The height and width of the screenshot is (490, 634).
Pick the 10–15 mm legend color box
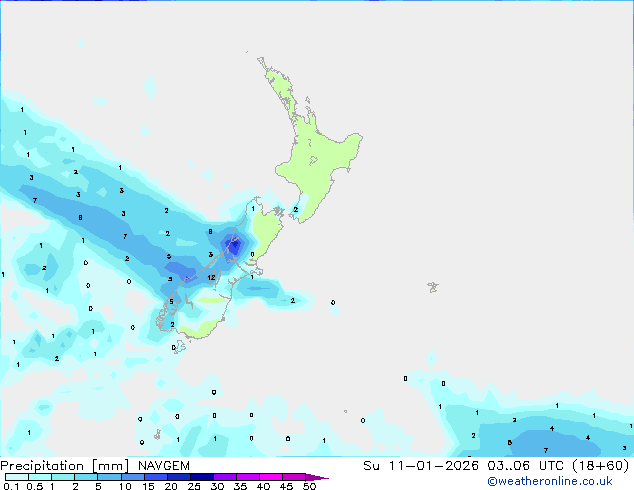click(x=133, y=477)
